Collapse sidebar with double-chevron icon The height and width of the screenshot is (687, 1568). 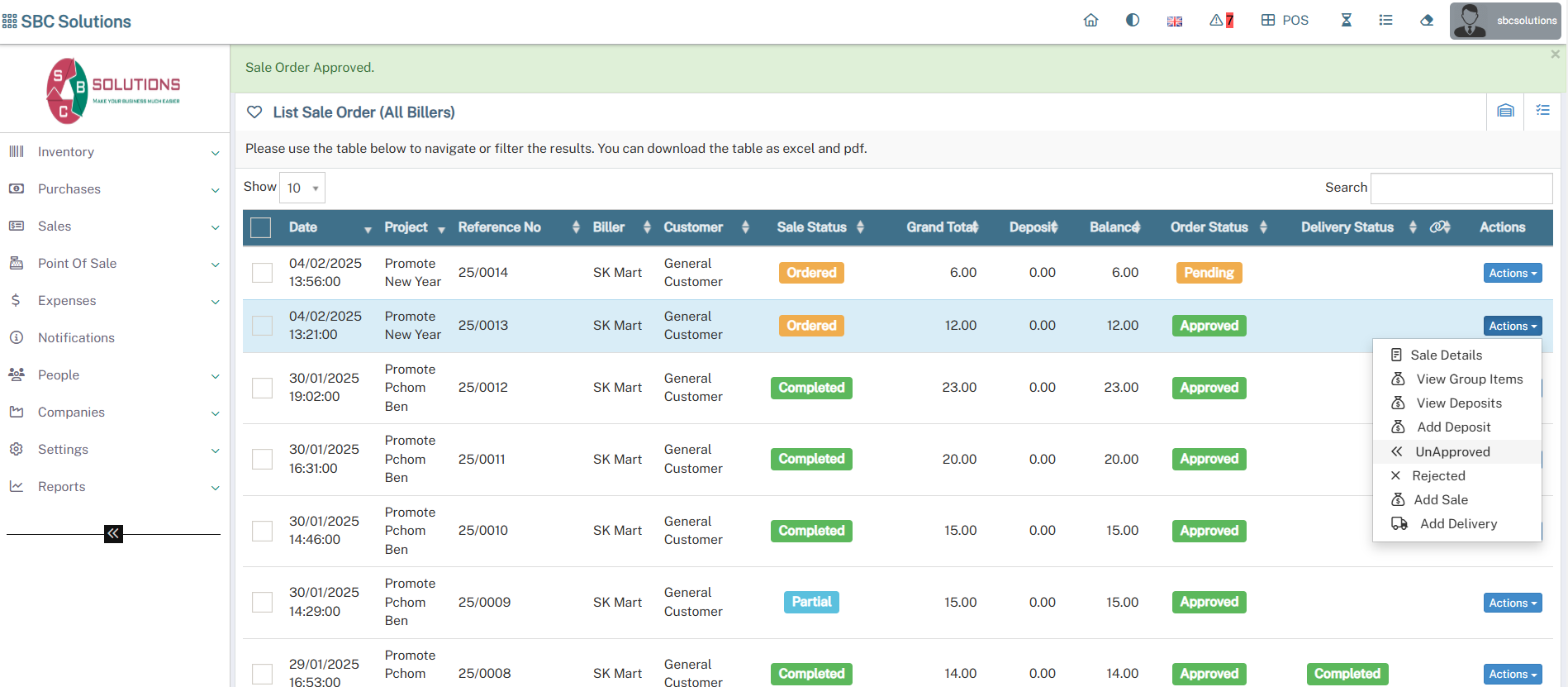click(113, 534)
